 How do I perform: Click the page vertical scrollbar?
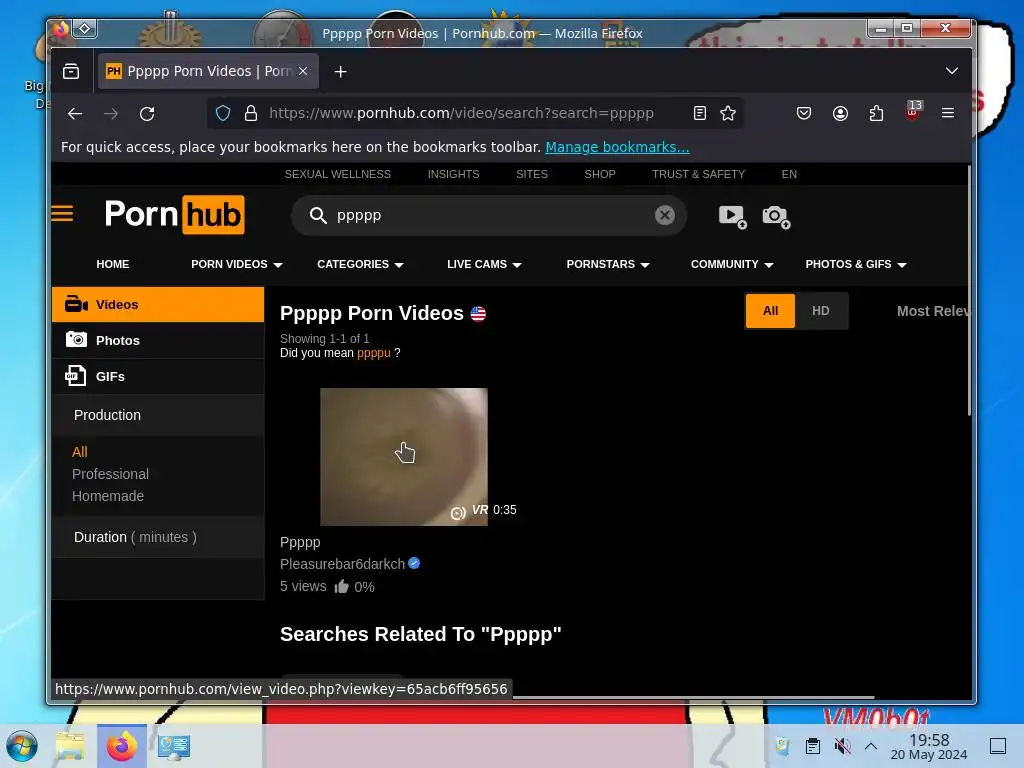(969, 291)
